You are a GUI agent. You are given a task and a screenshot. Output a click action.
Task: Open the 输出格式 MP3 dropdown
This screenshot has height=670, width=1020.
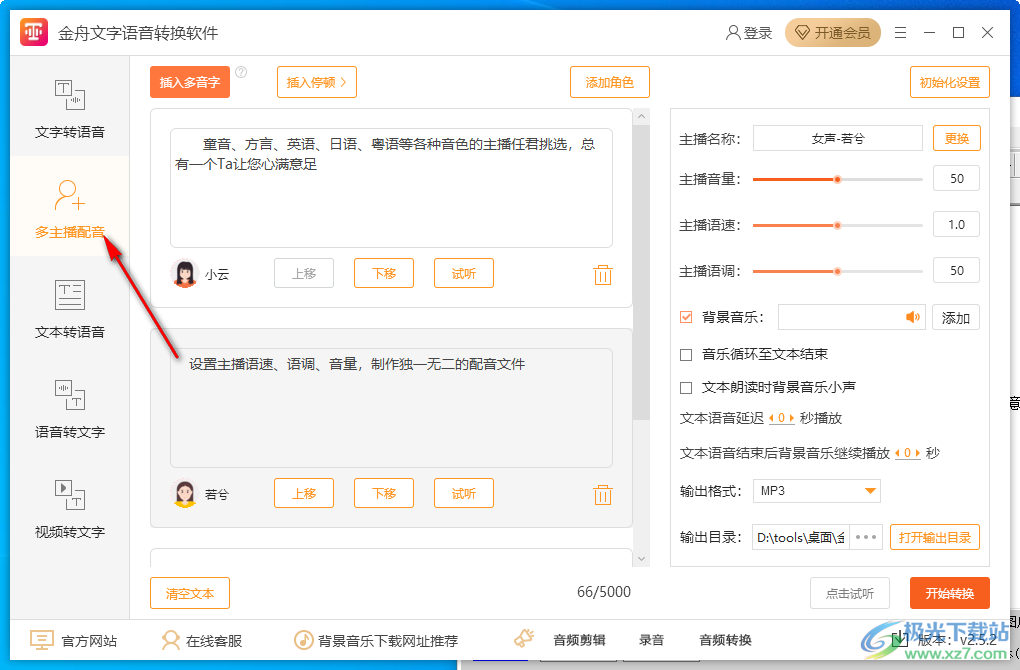[x=816, y=490]
